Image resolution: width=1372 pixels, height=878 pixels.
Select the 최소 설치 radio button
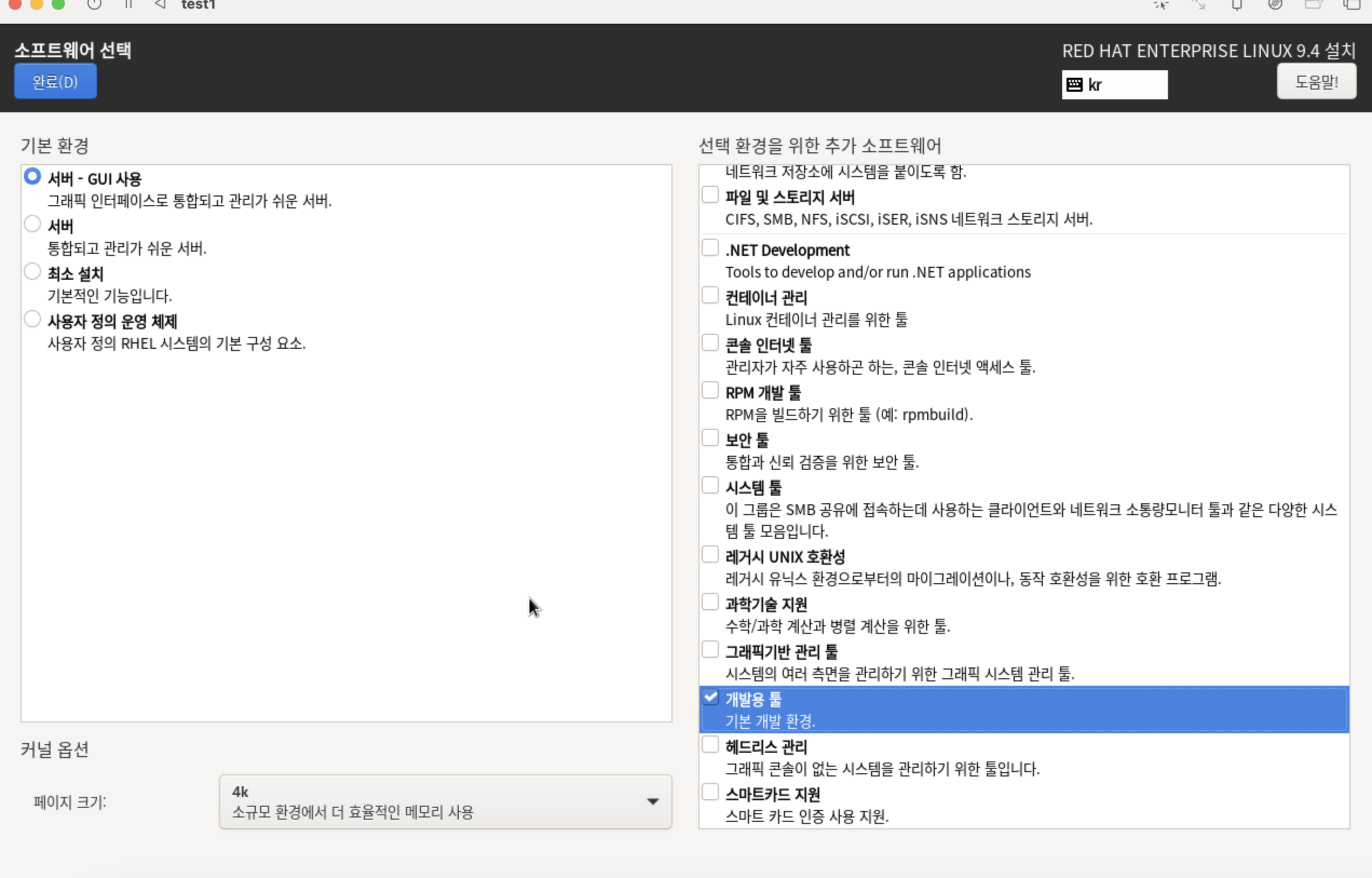32,272
